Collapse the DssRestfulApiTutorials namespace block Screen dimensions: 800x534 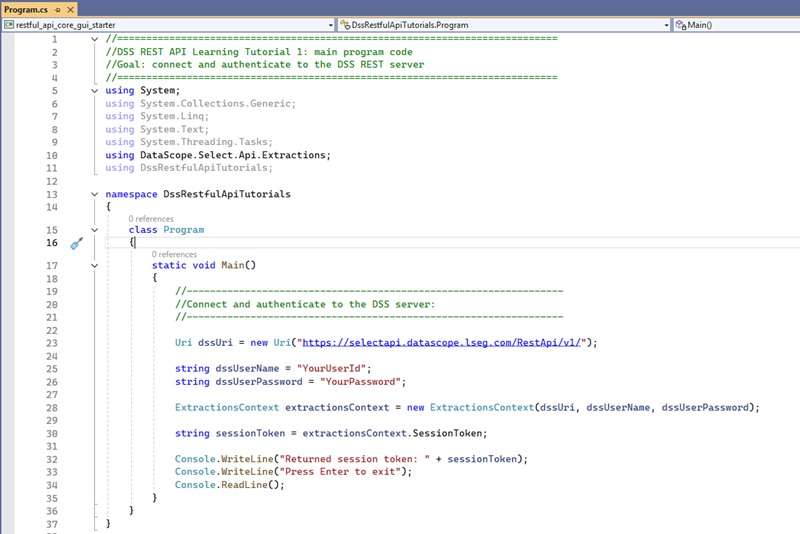[95, 194]
